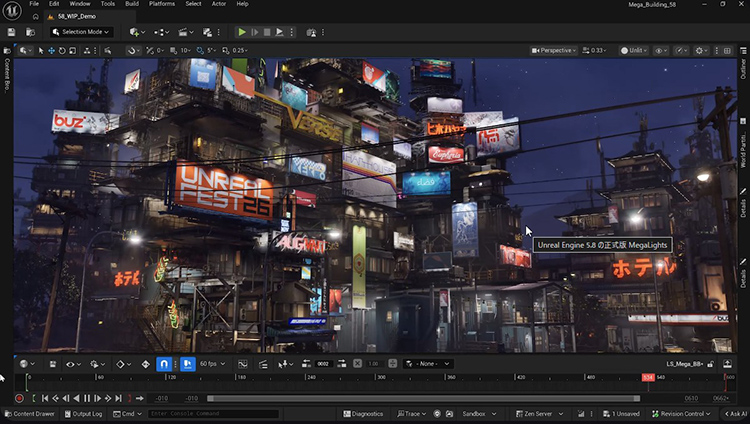Open the viewport performance gauge menu
This screenshot has width=750, height=424.
tap(681, 50)
